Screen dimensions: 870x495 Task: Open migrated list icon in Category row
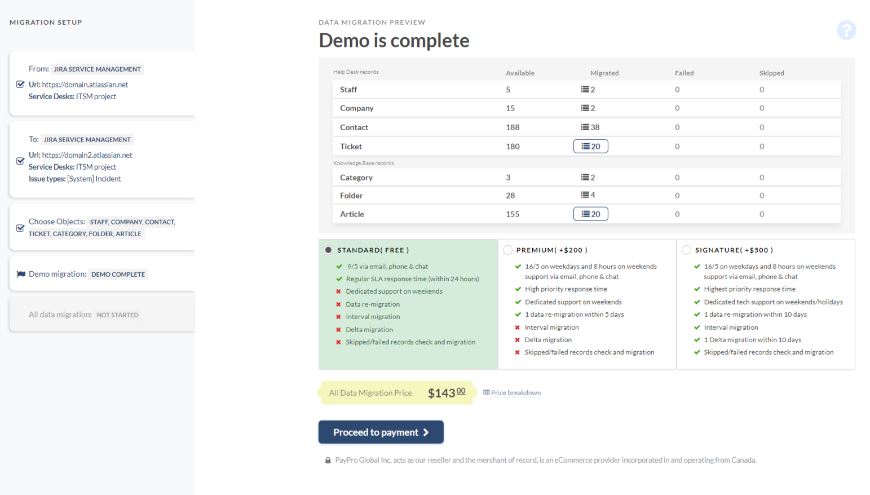coord(585,178)
